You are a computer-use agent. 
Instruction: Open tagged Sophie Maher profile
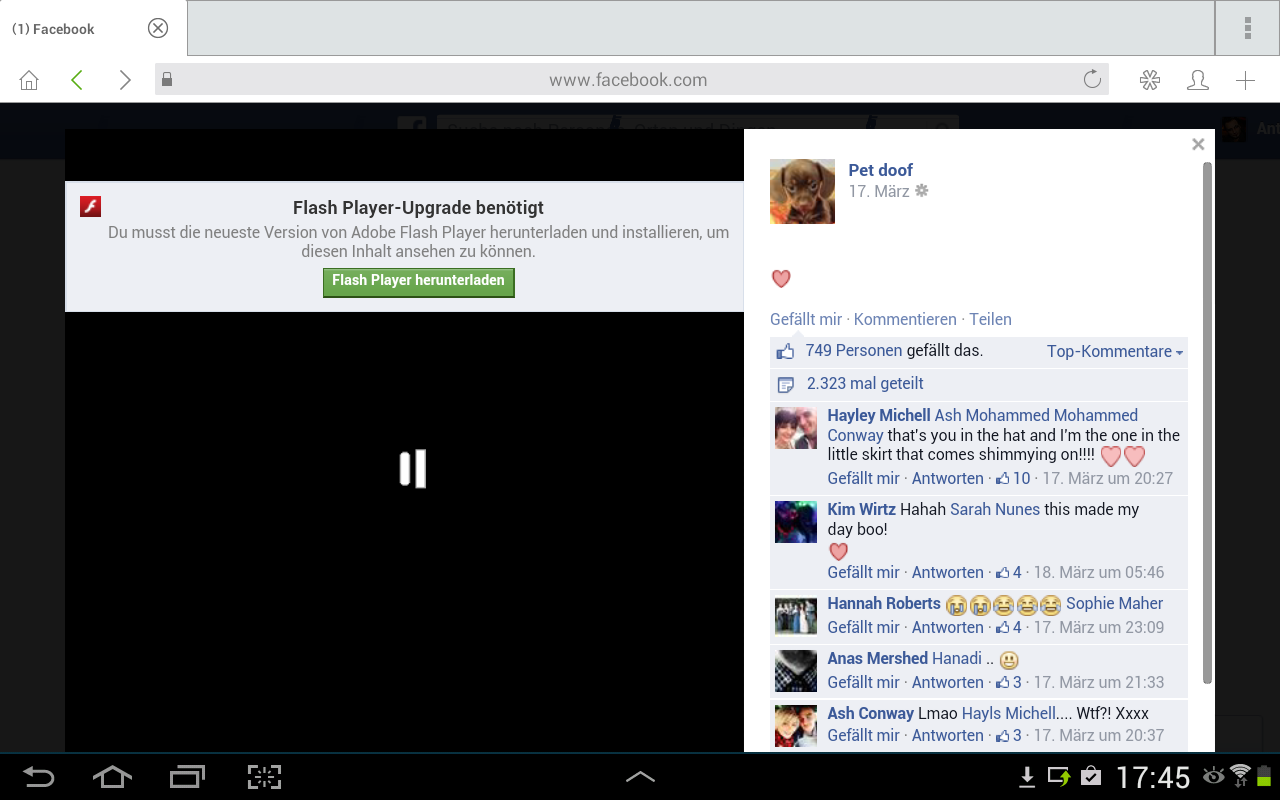(x=1114, y=603)
